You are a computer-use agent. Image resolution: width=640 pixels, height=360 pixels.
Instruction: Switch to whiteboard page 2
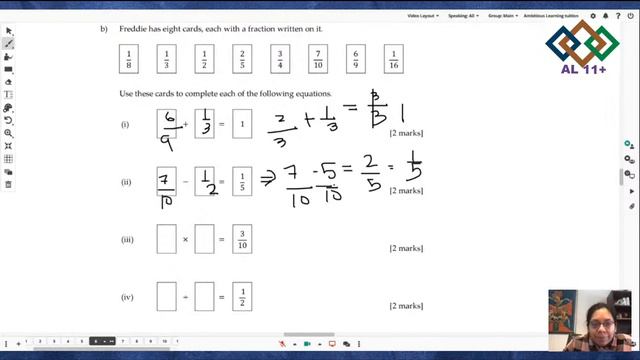coord(40,341)
